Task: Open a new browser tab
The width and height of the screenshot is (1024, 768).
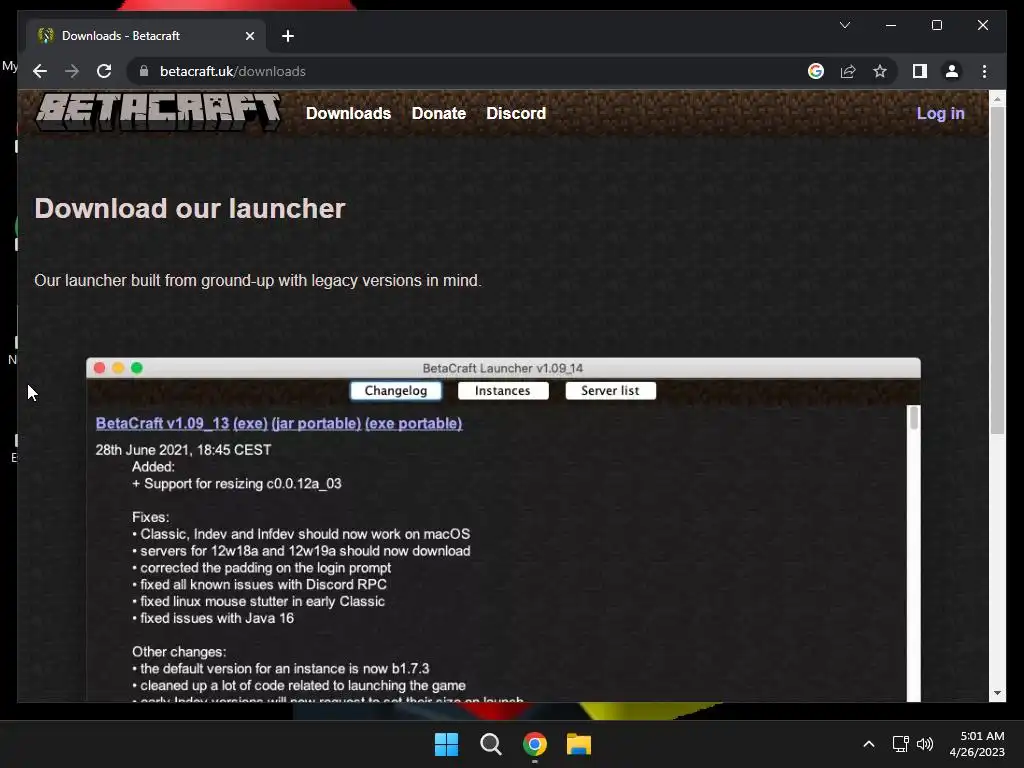Action: click(x=288, y=36)
